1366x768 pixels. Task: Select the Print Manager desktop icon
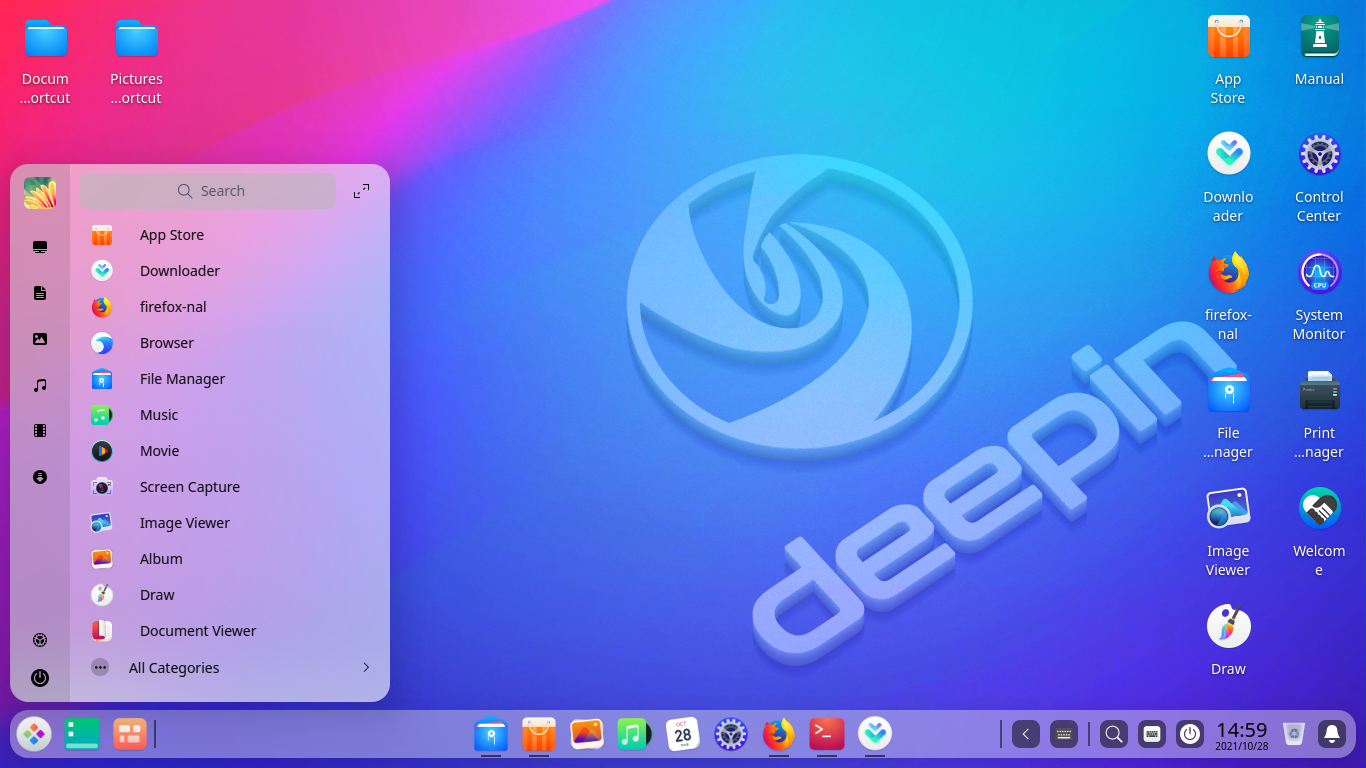click(1319, 414)
